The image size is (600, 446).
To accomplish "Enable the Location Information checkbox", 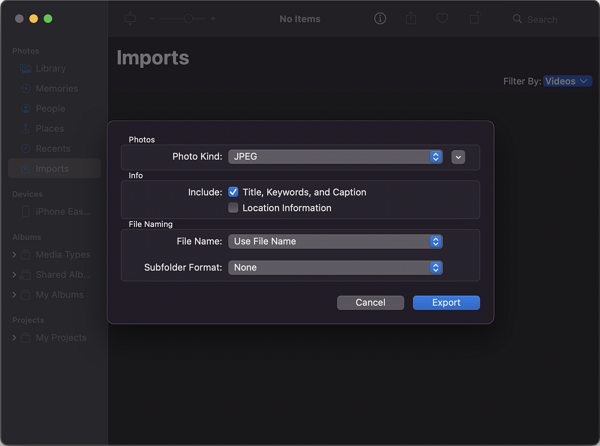I will (233, 208).
